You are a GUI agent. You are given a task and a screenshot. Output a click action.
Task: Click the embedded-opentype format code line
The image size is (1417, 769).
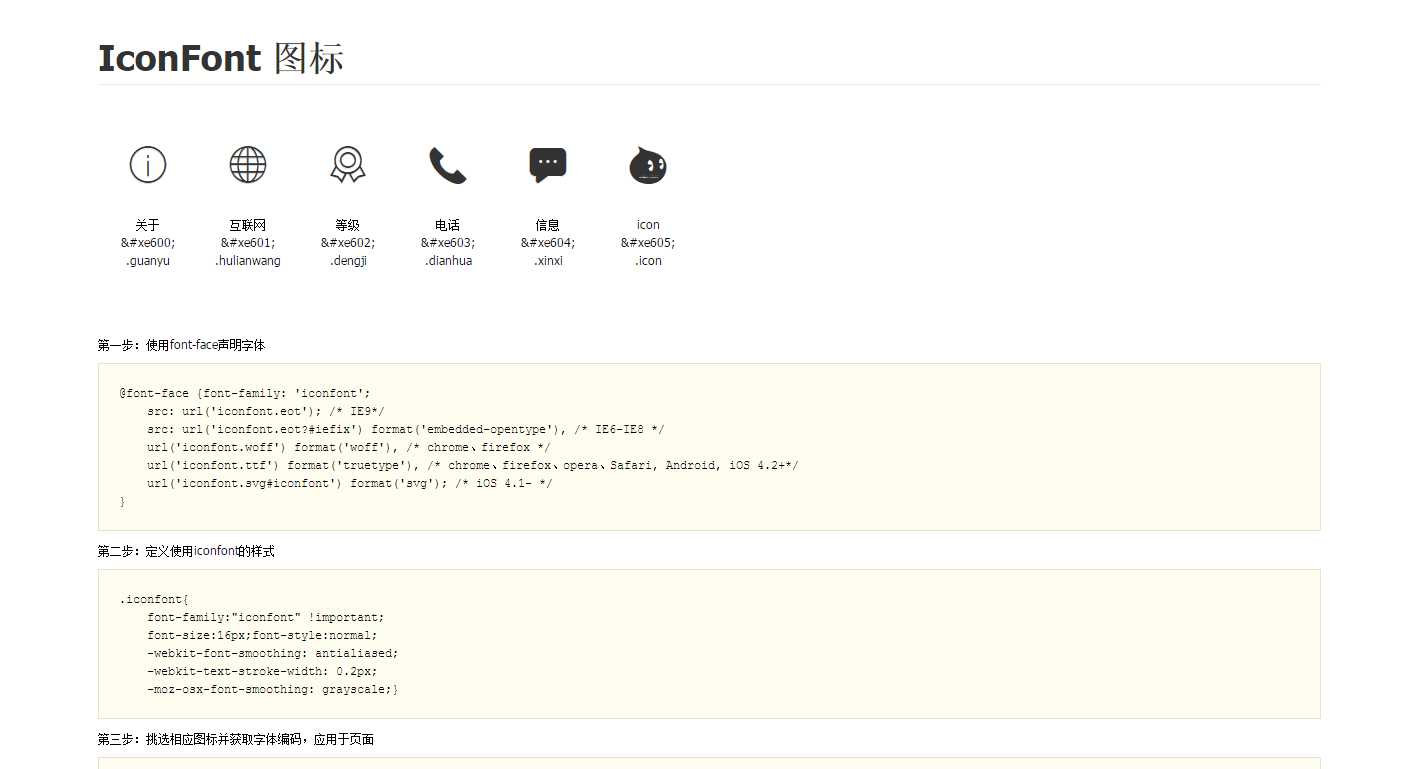coord(406,429)
